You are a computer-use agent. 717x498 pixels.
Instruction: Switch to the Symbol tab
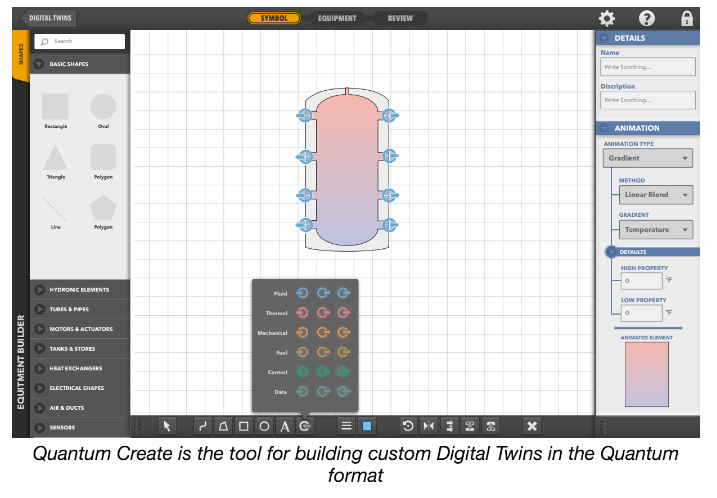(274, 18)
